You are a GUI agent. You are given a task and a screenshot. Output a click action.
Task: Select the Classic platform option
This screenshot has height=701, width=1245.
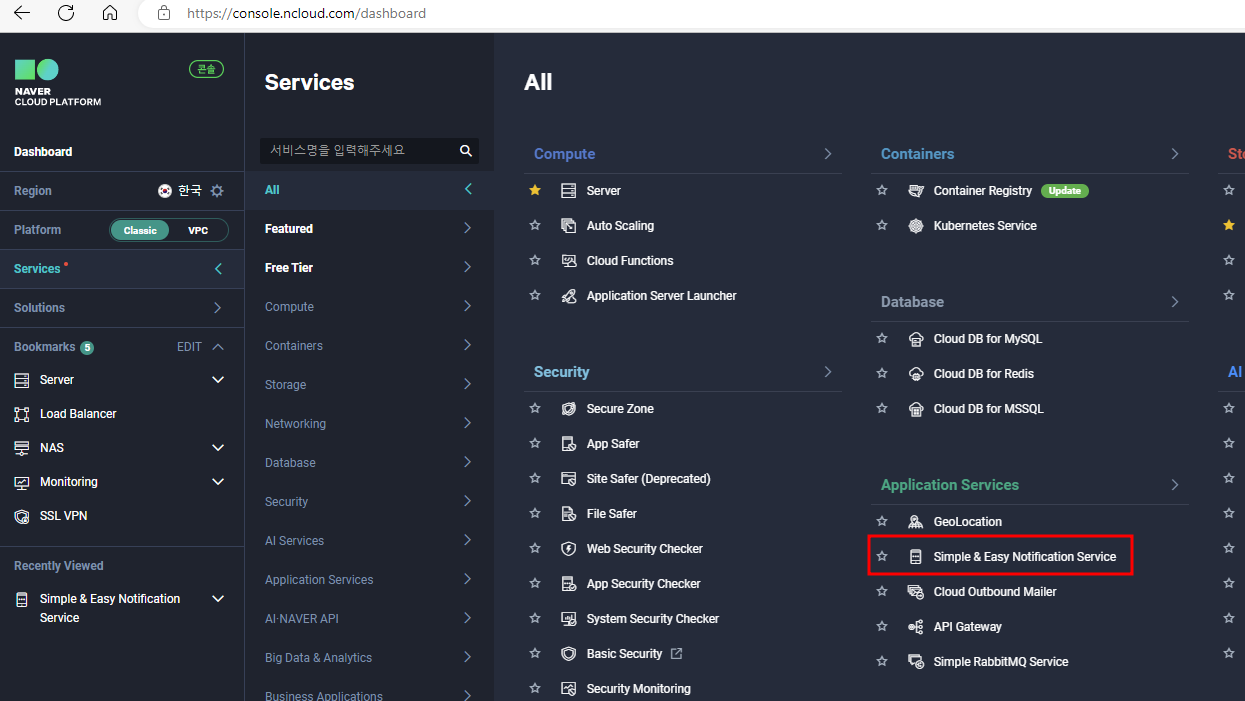140,230
